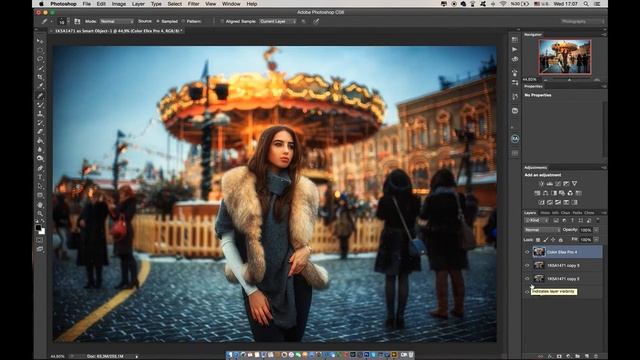
Task: Select the Rectangular Marquee tool
Action: [x=40, y=50]
